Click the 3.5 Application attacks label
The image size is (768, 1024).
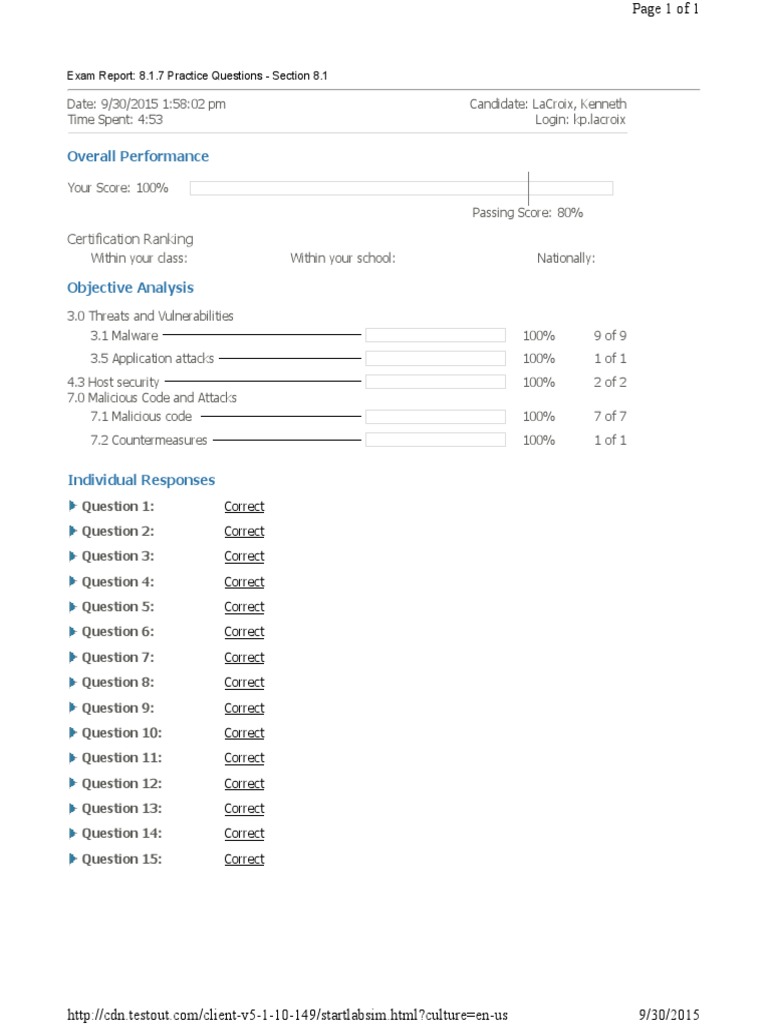pos(152,359)
